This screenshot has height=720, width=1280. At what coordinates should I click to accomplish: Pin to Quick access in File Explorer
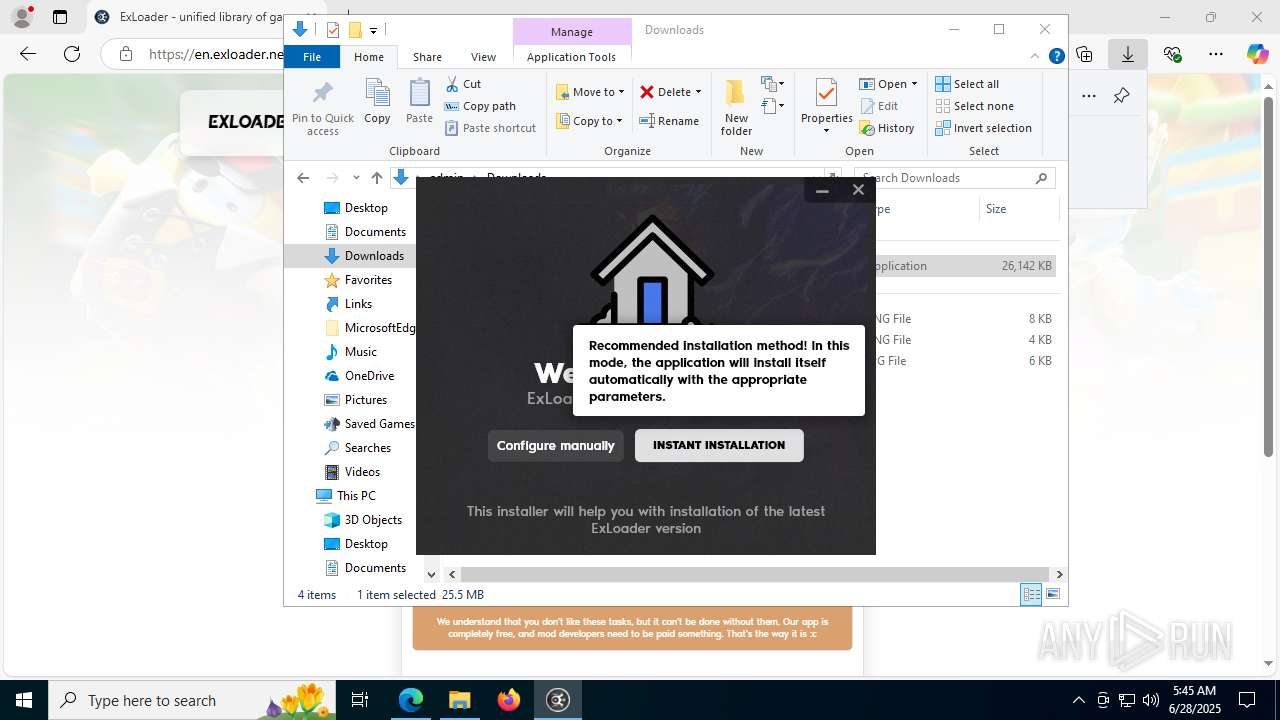[323, 109]
